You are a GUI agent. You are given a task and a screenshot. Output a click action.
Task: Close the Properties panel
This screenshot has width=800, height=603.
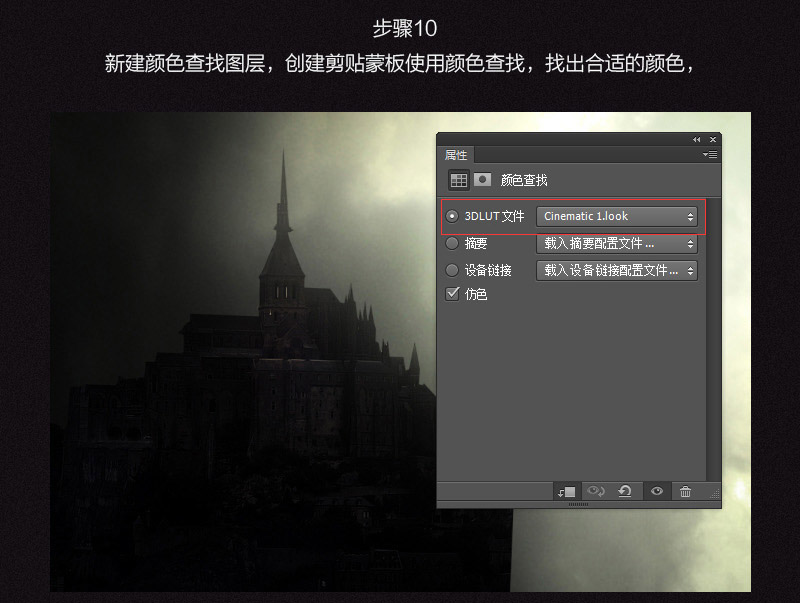tap(713, 139)
